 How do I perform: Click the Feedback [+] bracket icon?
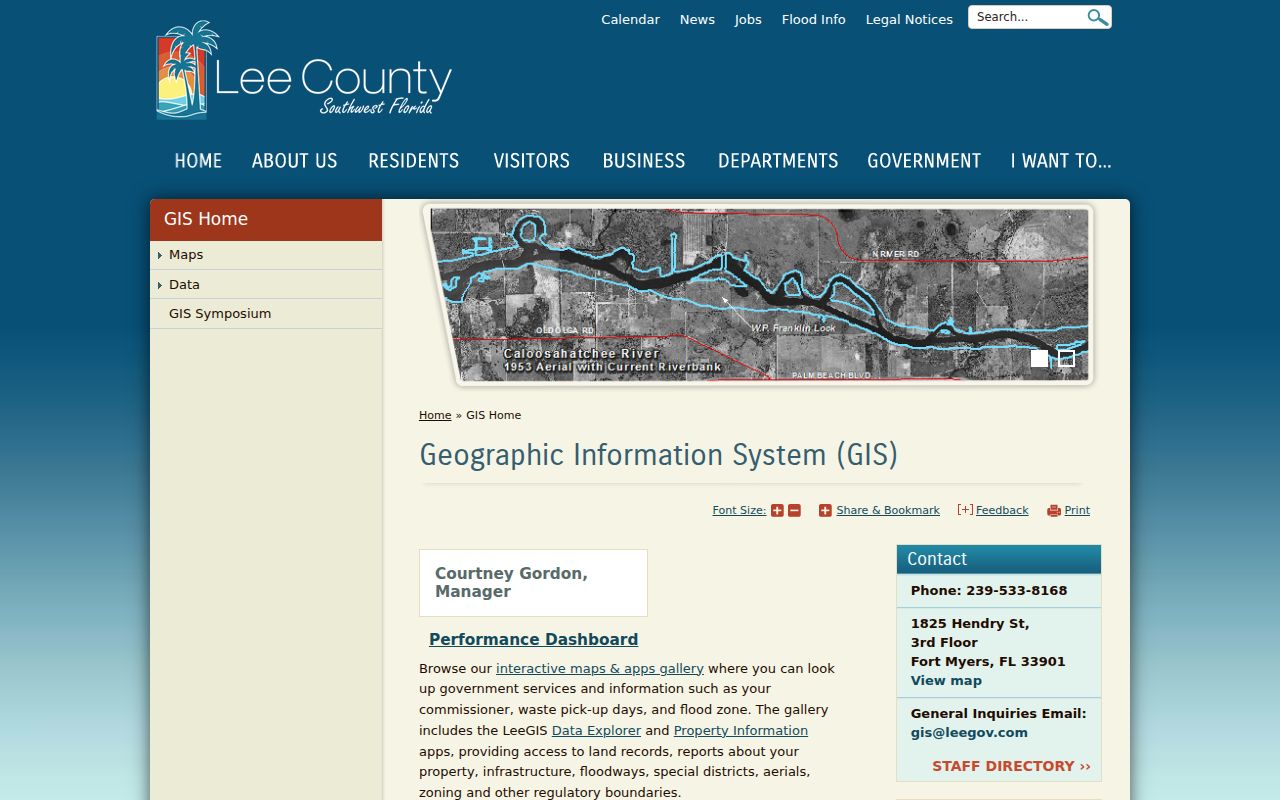965,510
